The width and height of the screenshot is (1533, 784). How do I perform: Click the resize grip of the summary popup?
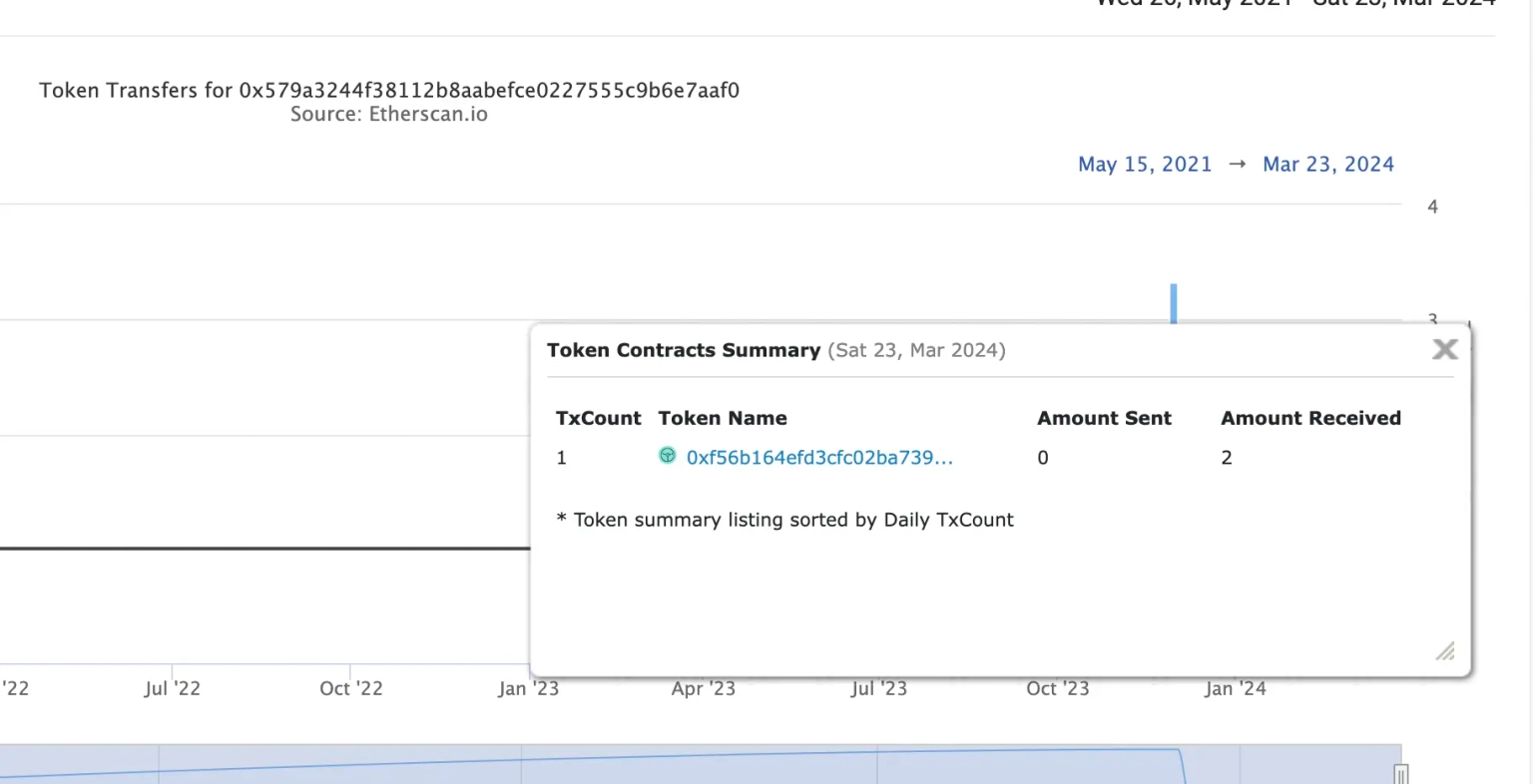1445,651
